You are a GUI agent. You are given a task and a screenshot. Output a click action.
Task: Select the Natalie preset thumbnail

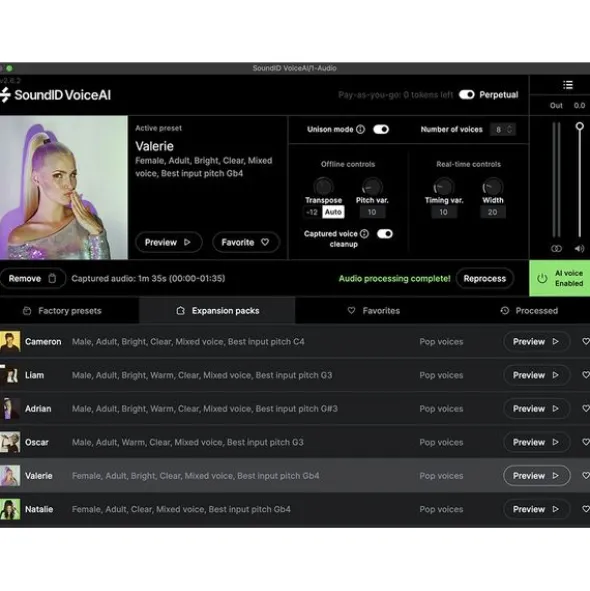(x=10, y=509)
